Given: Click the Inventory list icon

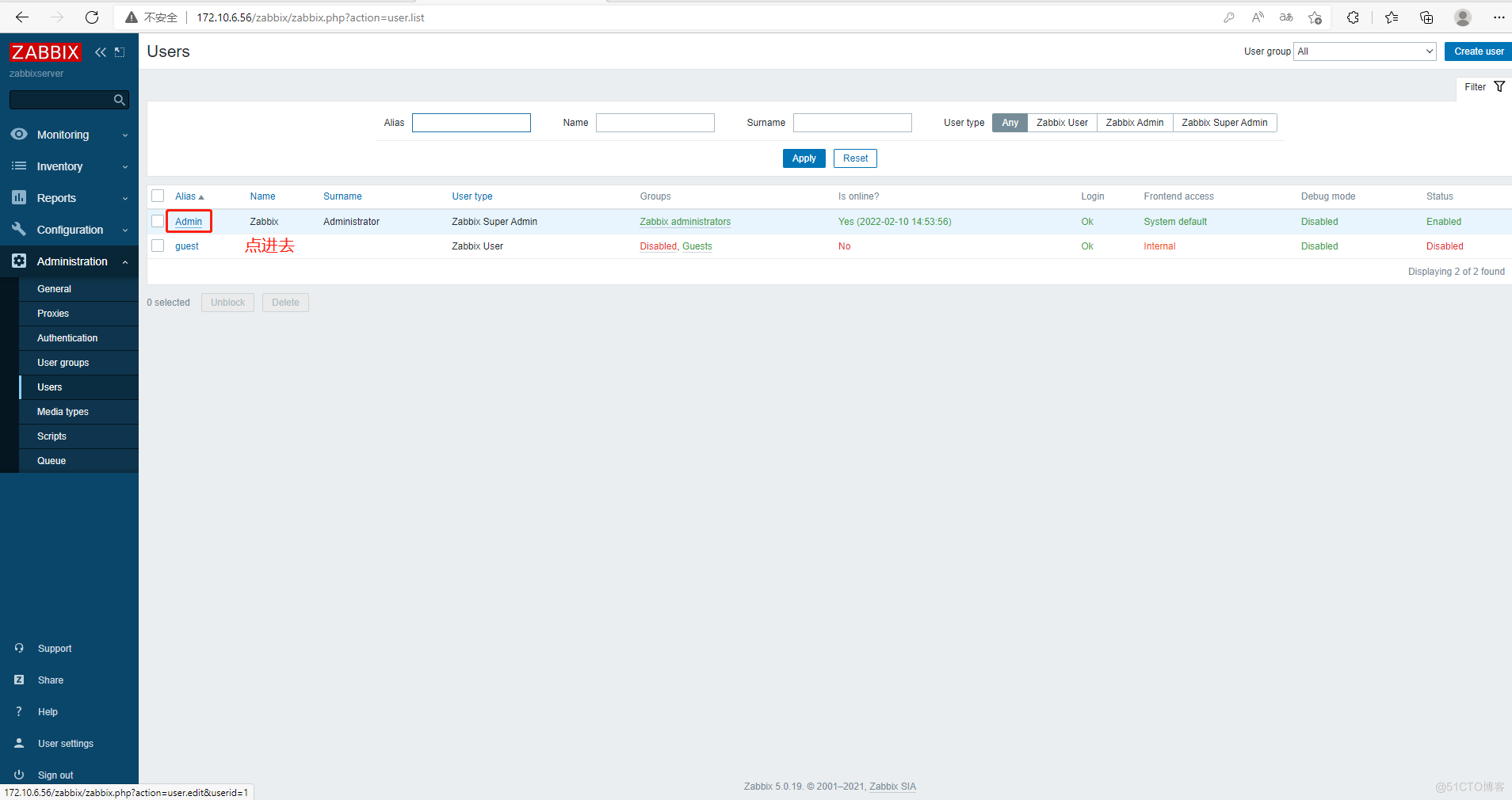Looking at the screenshot, I should pos(19,166).
